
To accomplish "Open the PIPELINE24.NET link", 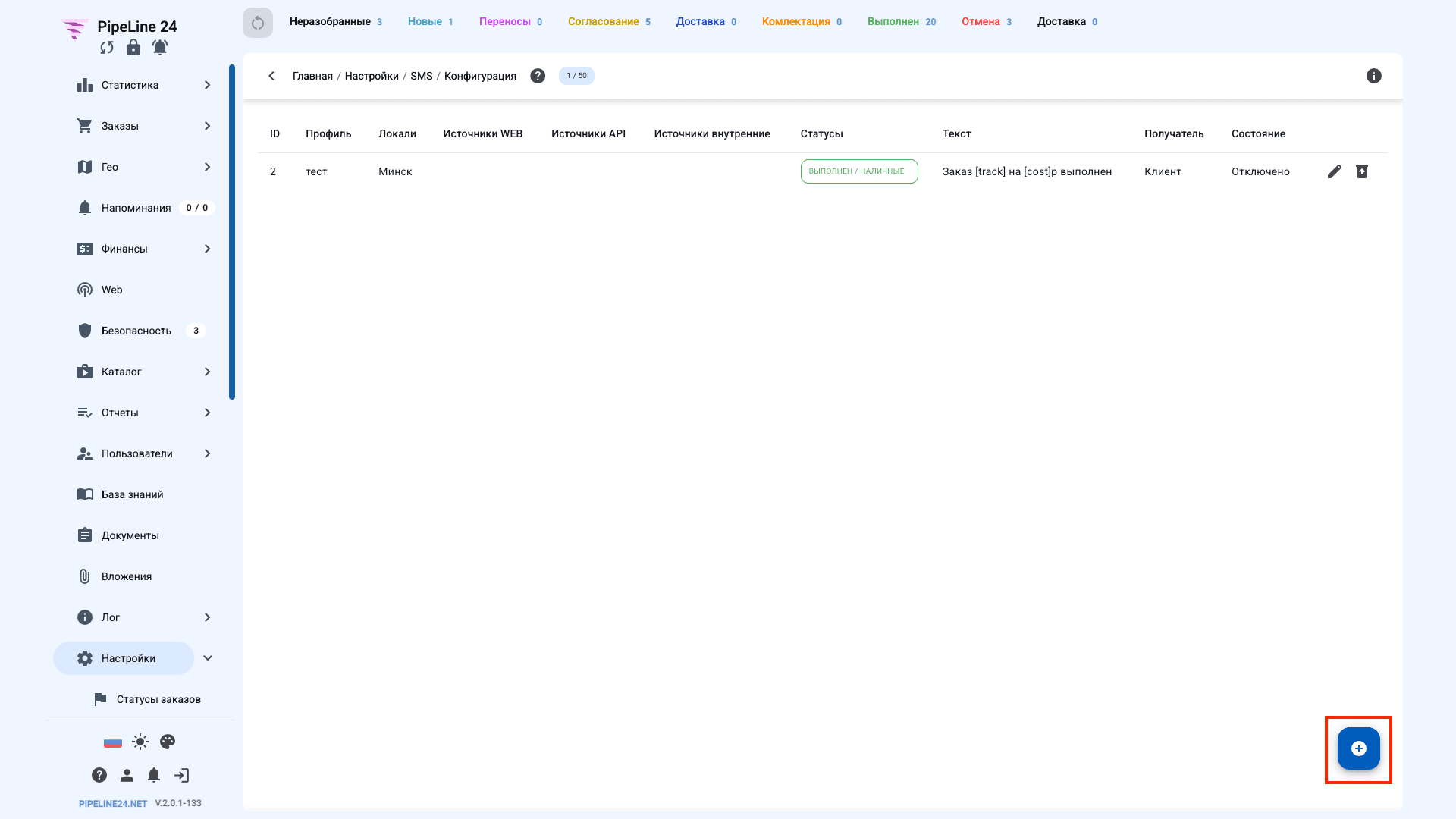I will tap(113, 804).
